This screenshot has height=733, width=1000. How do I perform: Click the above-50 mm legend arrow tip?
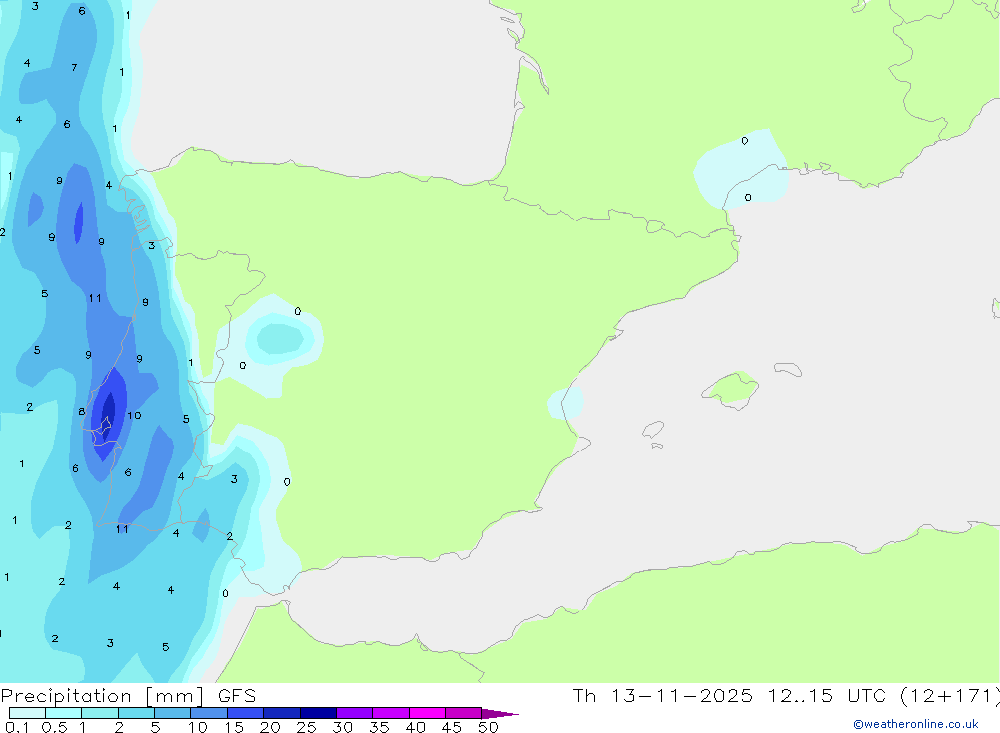click(x=499, y=713)
